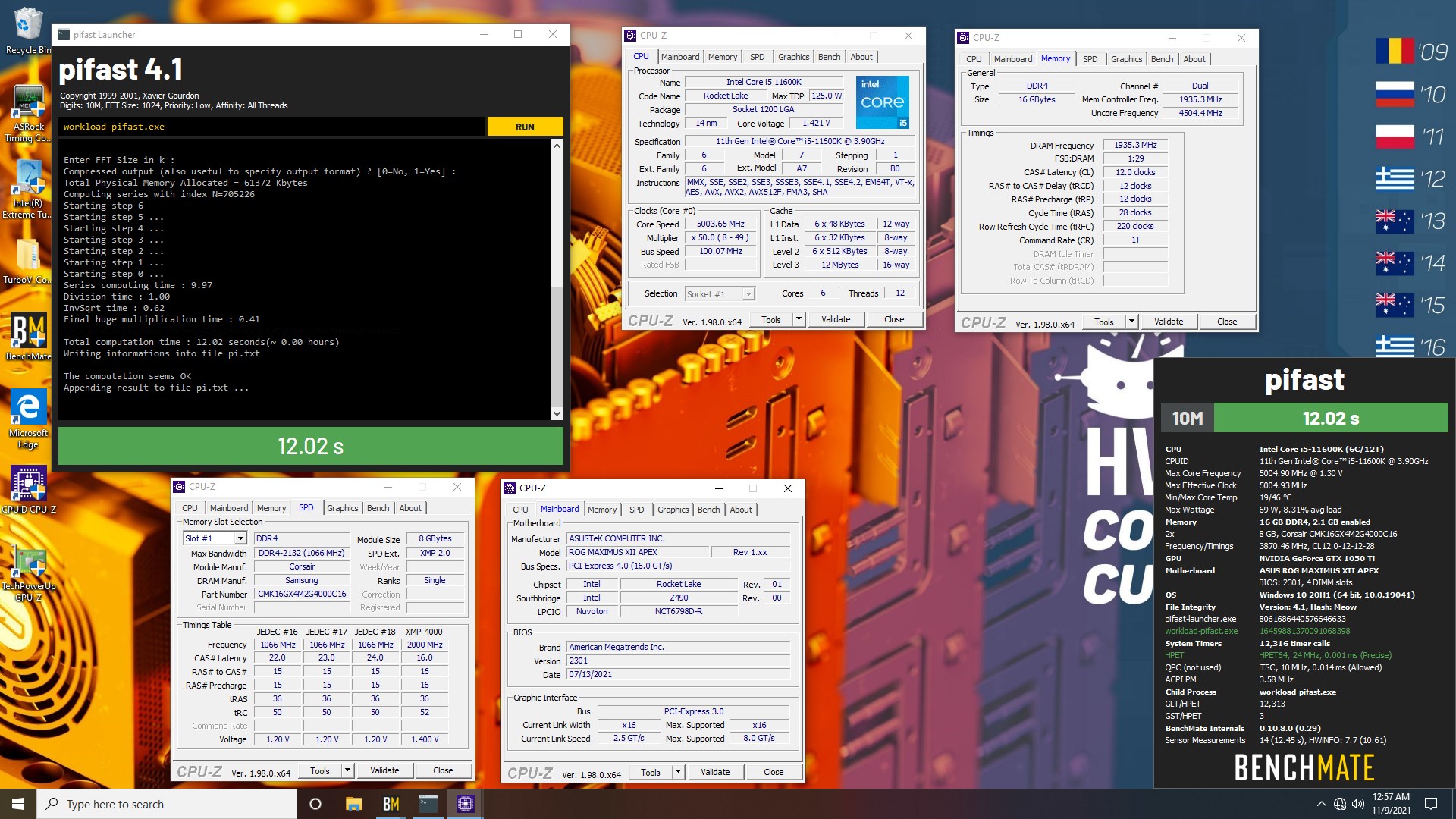
Task: Switch to Mainboard tab in CPU window
Action: tap(680, 57)
